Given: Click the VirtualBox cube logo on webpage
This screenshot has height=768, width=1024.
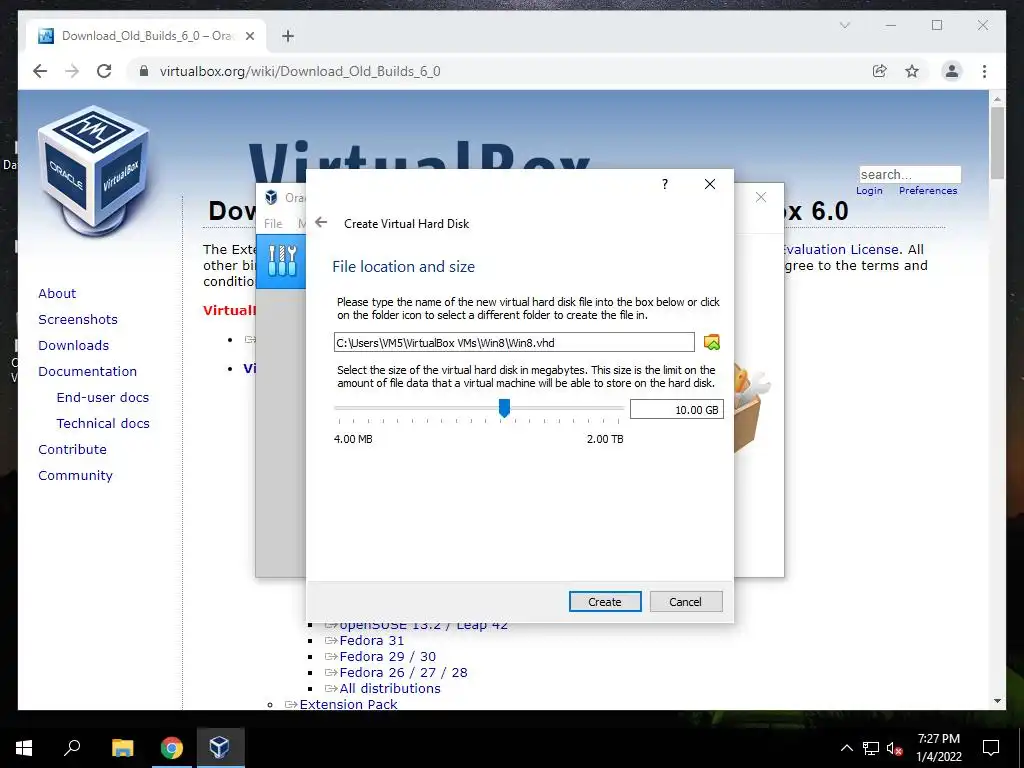Looking at the screenshot, I should point(94,170).
